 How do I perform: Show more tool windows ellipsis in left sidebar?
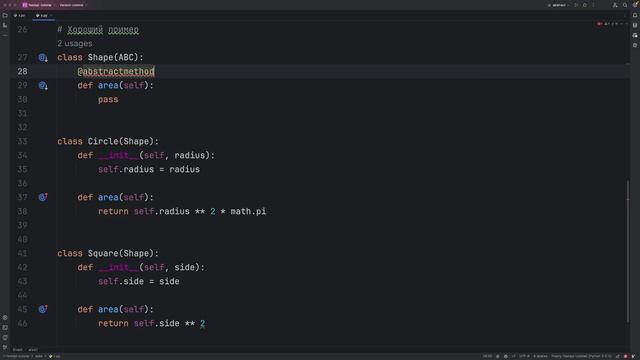coord(5,36)
